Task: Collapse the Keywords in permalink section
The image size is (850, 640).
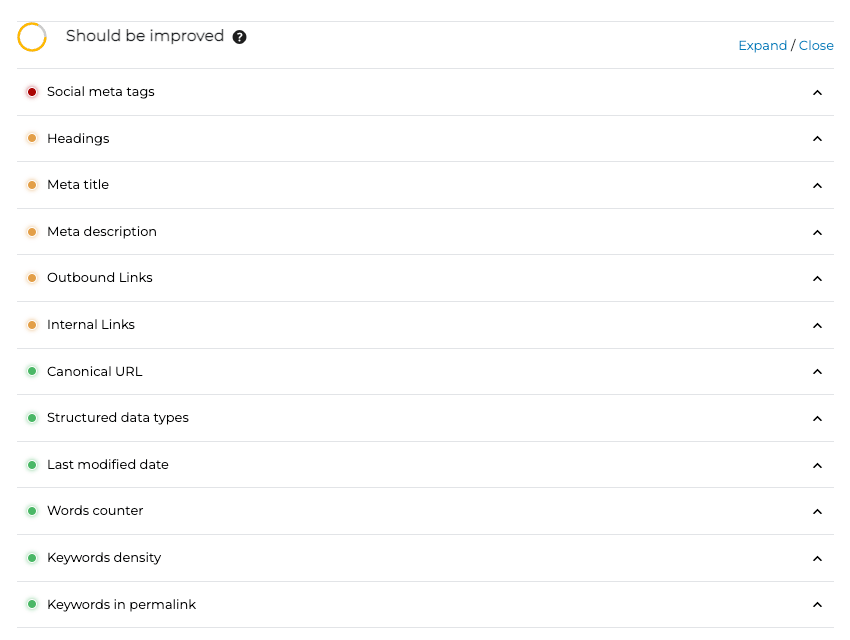Action: 817,604
